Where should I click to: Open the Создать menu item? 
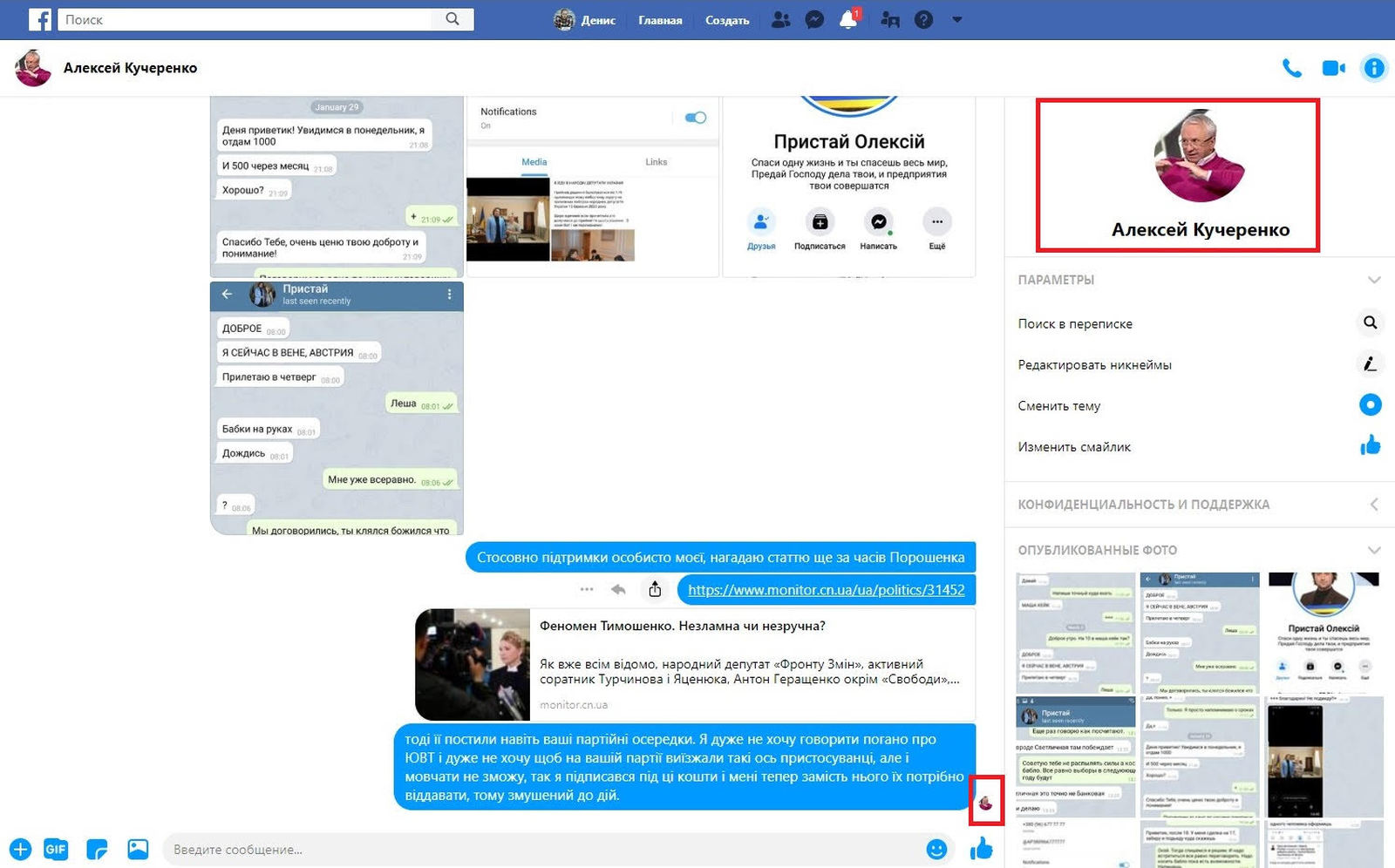(727, 19)
